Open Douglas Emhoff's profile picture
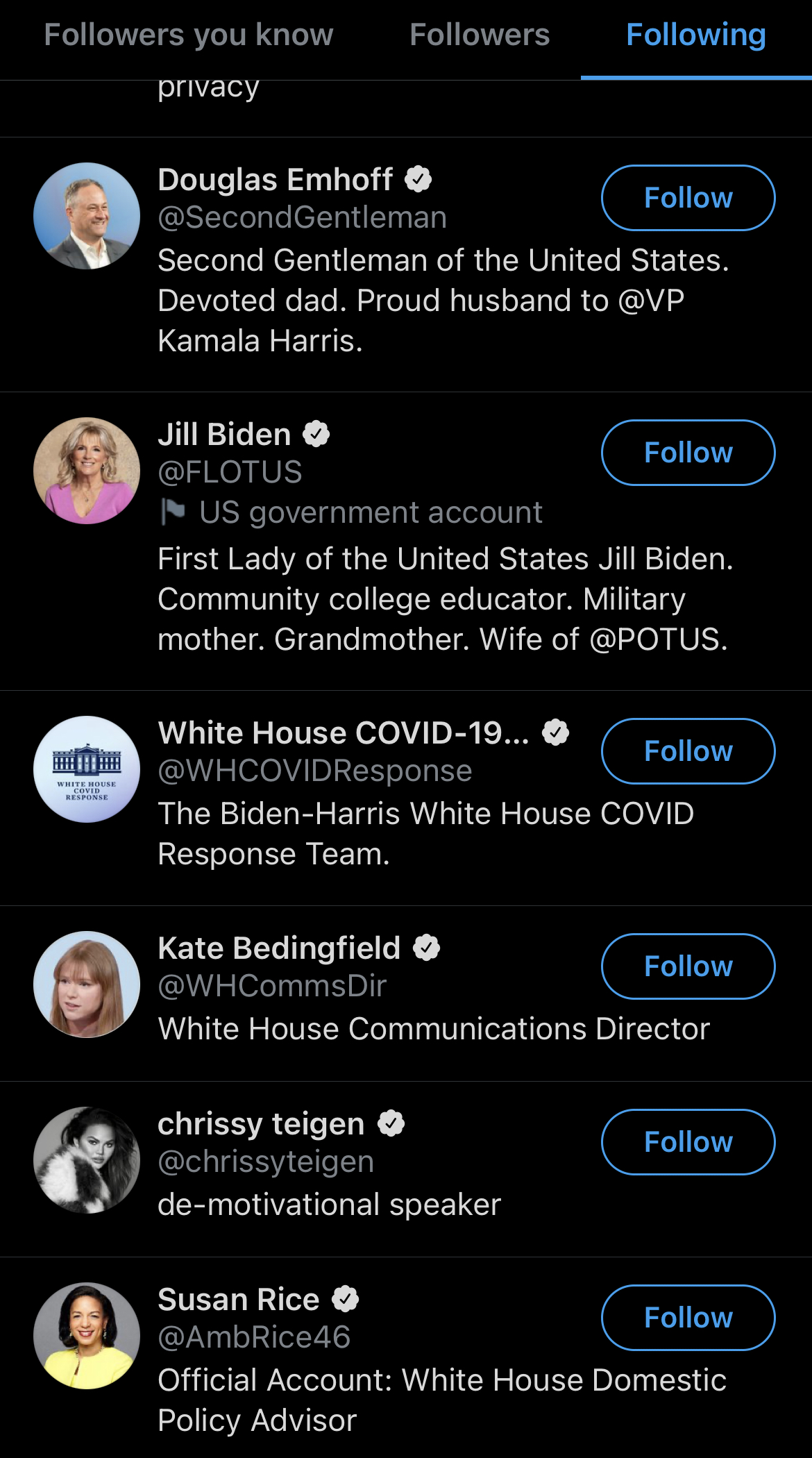 [x=87, y=216]
